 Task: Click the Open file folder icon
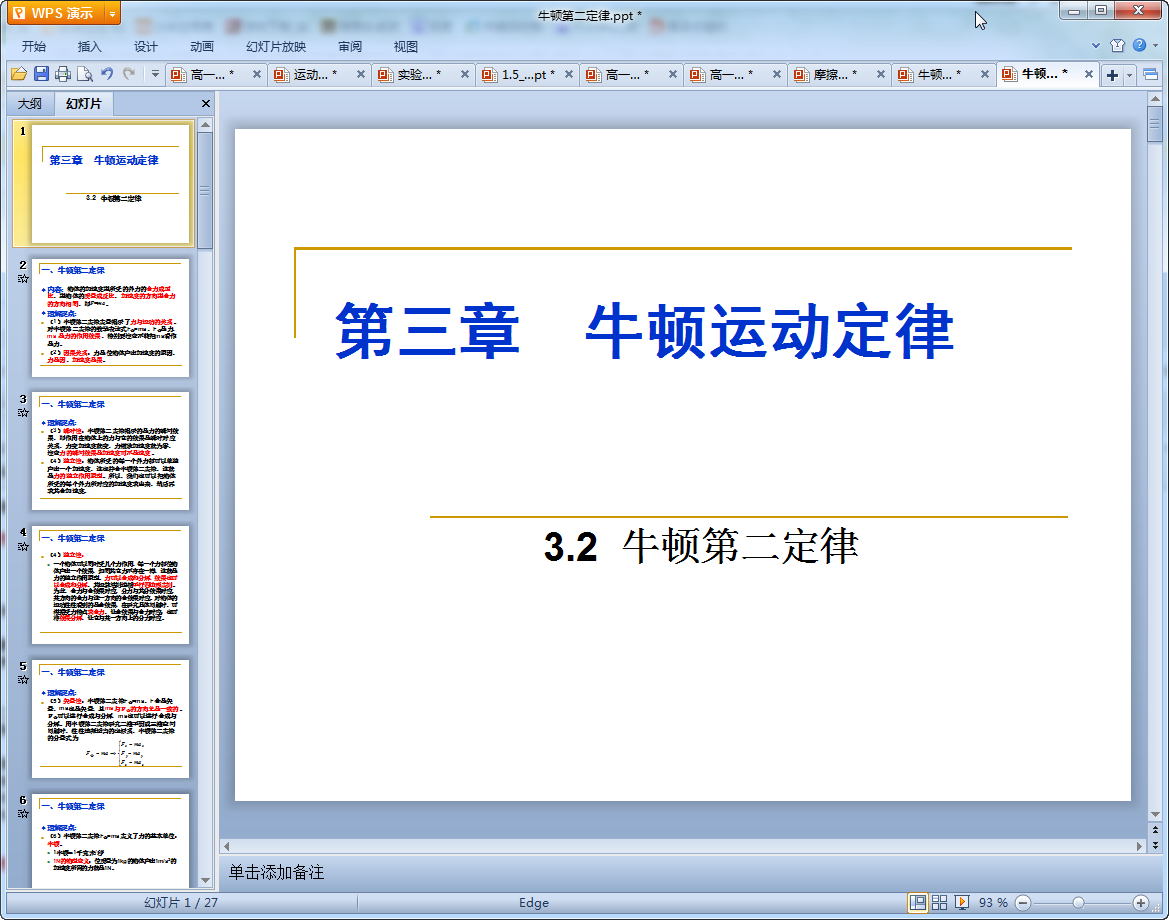coord(18,74)
